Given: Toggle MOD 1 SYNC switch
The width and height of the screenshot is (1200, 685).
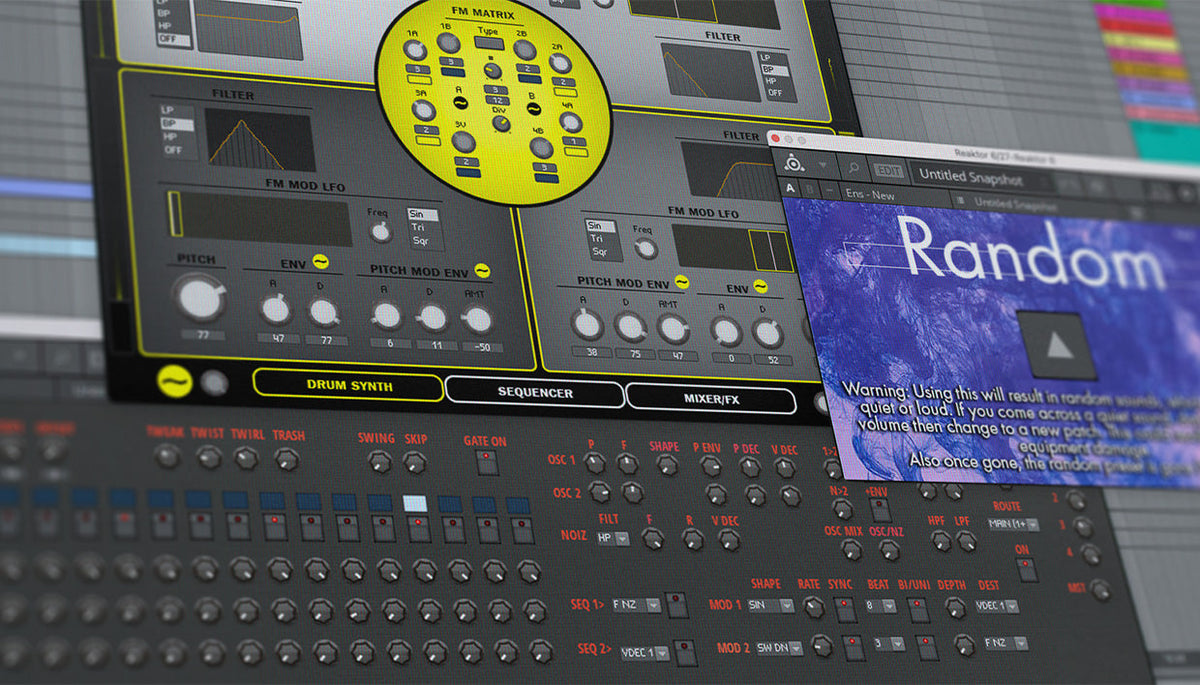Looking at the screenshot, I should point(845,608).
